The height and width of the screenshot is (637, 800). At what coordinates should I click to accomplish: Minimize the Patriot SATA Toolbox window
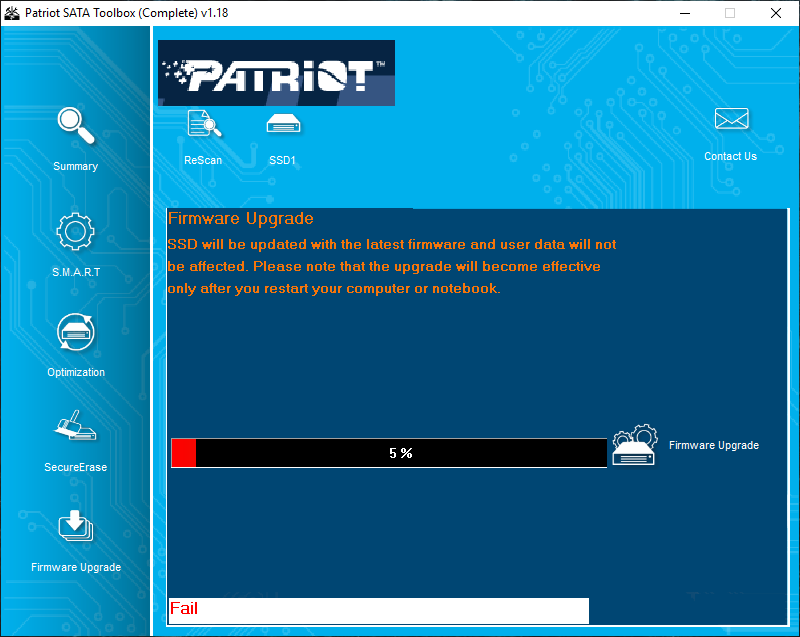point(685,13)
